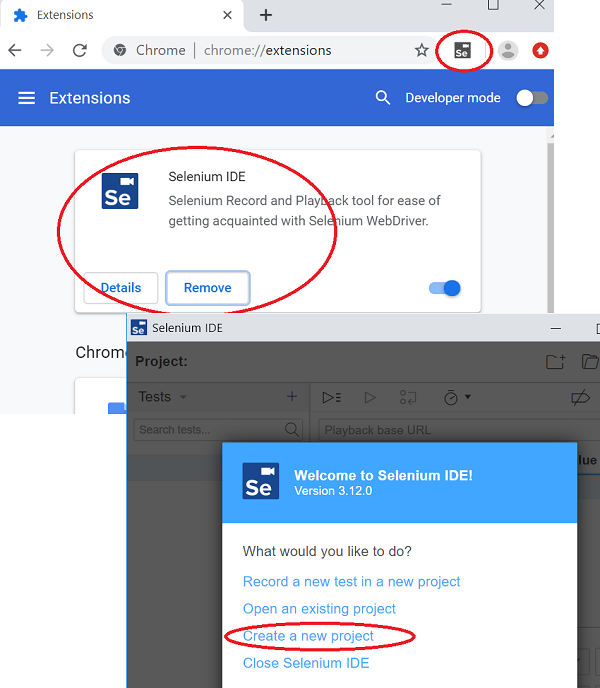Remove the Selenium IDE extension
600x688 pixels.
coord(208,288)
